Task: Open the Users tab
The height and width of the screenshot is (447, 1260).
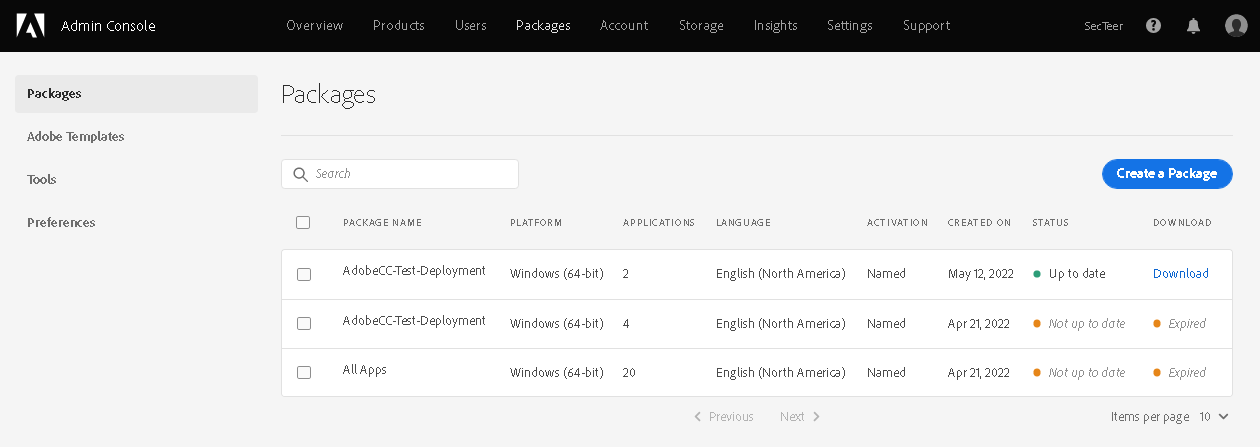Action: click(470, 26)
